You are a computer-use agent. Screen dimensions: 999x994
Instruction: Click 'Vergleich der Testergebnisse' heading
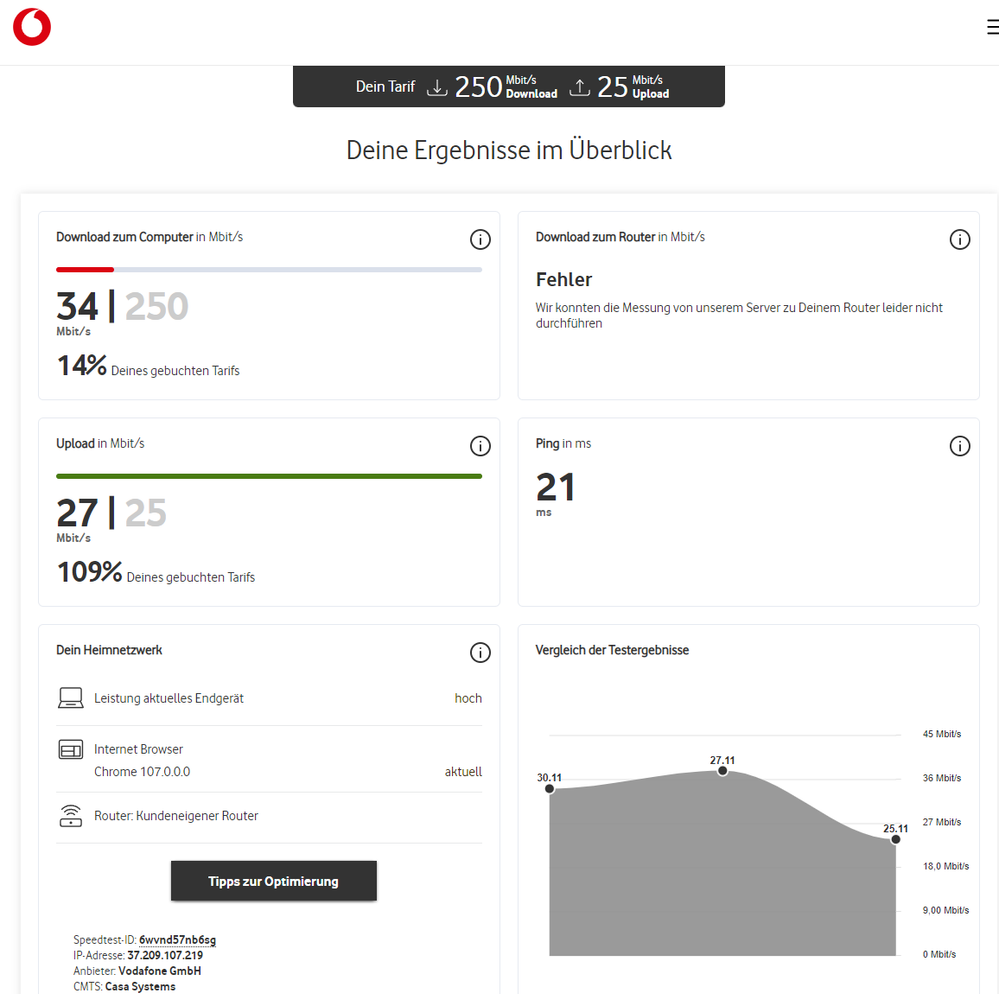[612, 650]
